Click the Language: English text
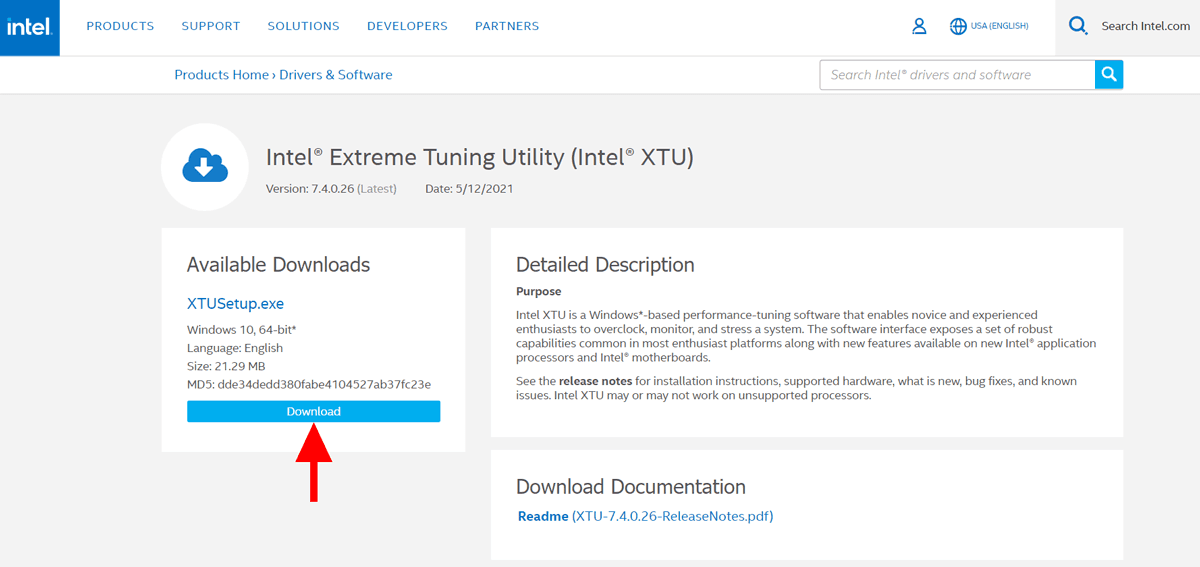Screen dimensions: 1200x567 click(x=235, y=348)
